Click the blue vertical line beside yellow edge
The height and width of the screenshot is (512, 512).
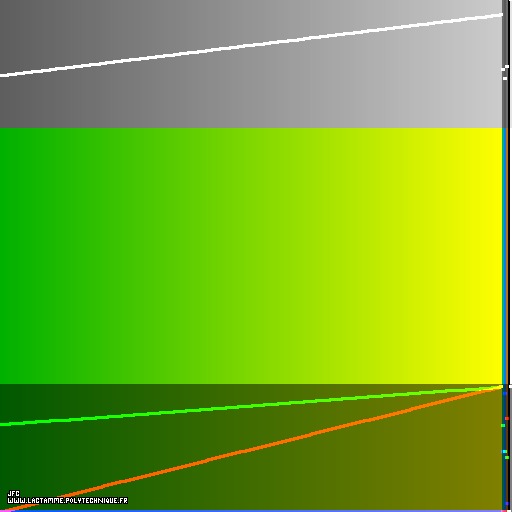[504, 256]
